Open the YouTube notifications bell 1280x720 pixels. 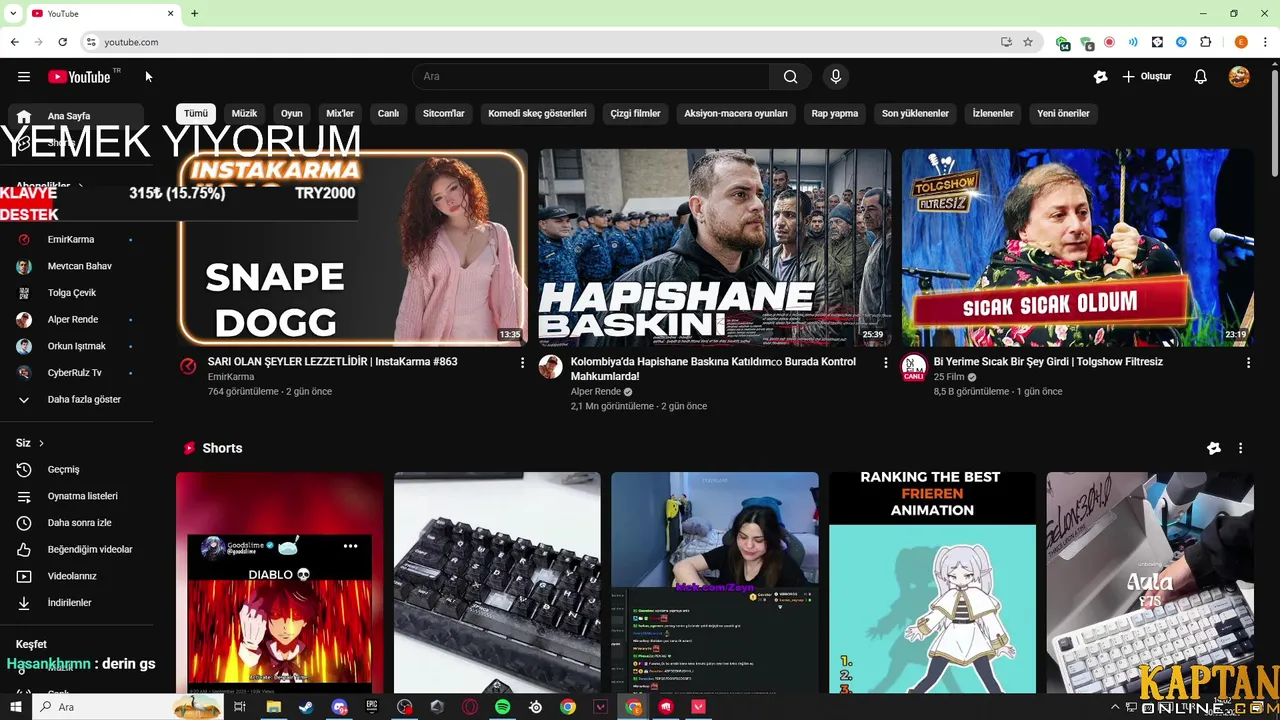pyautogui.click(x=1201, y=77)
